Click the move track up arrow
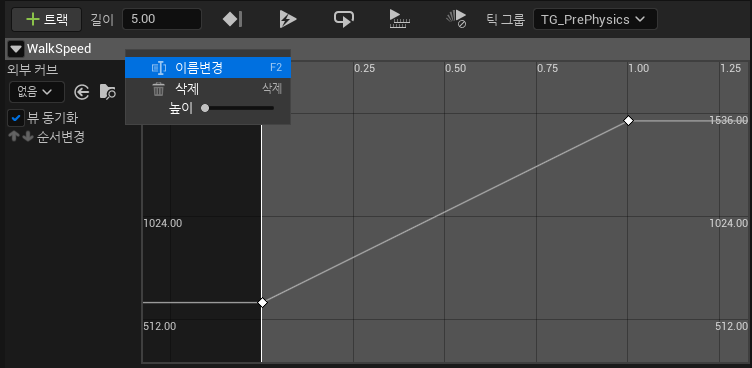 [14, 137]
